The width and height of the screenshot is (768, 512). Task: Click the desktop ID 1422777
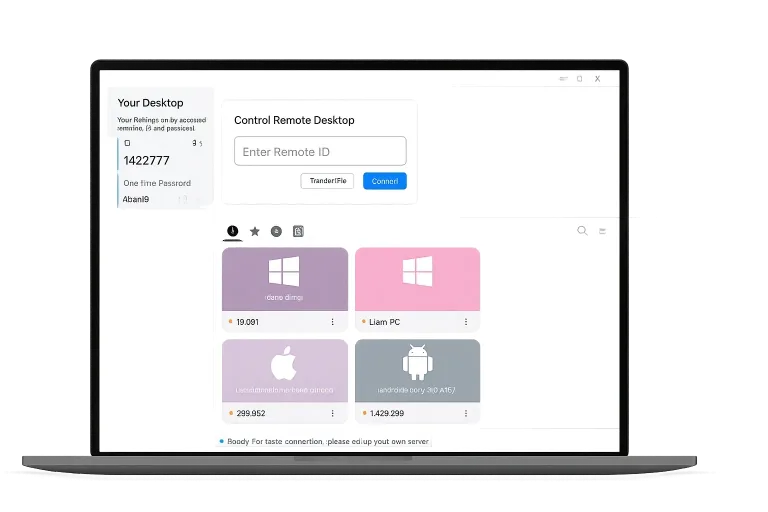tap(146, 160)
